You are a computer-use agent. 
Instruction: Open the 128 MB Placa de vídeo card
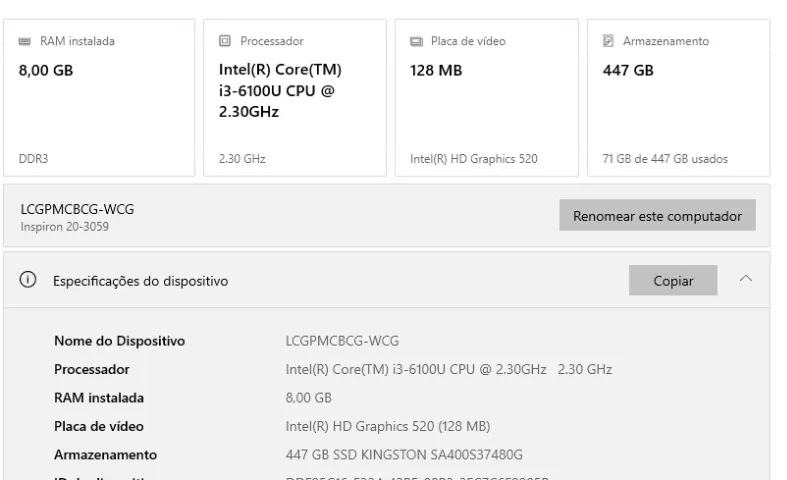pos(487,98)
